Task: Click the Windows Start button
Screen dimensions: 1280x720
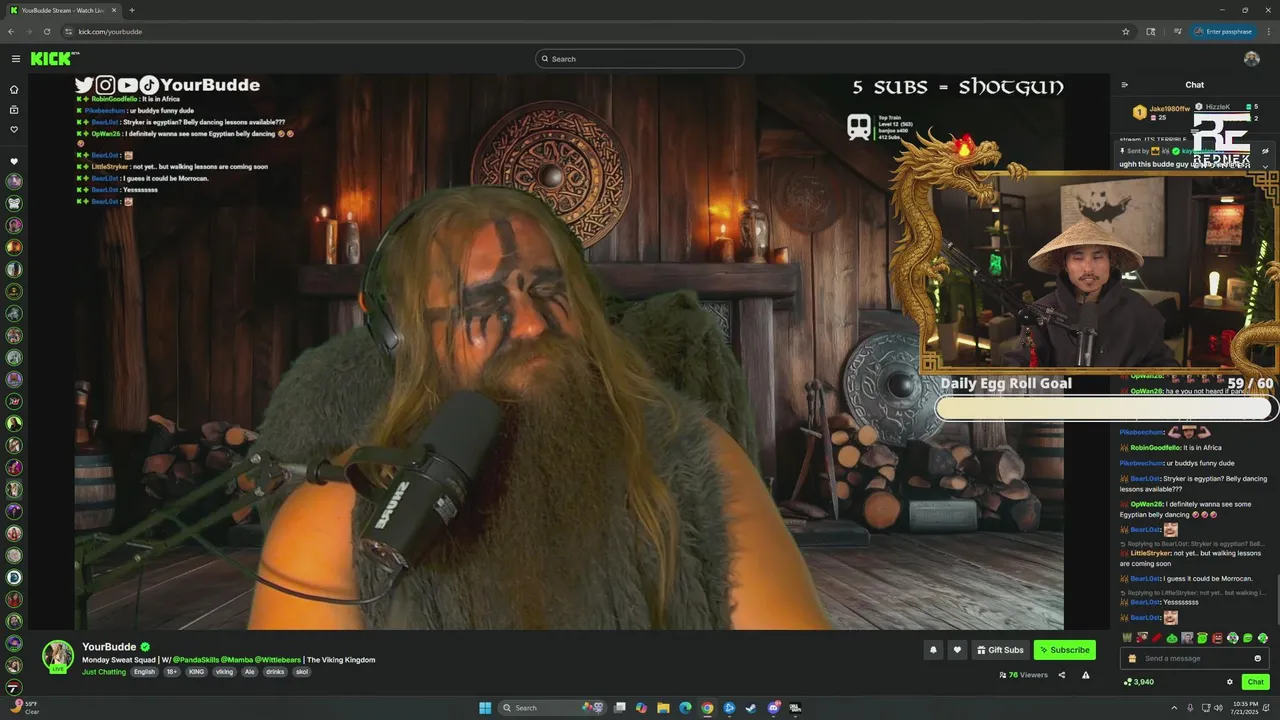Action: [x=485, y=708]
